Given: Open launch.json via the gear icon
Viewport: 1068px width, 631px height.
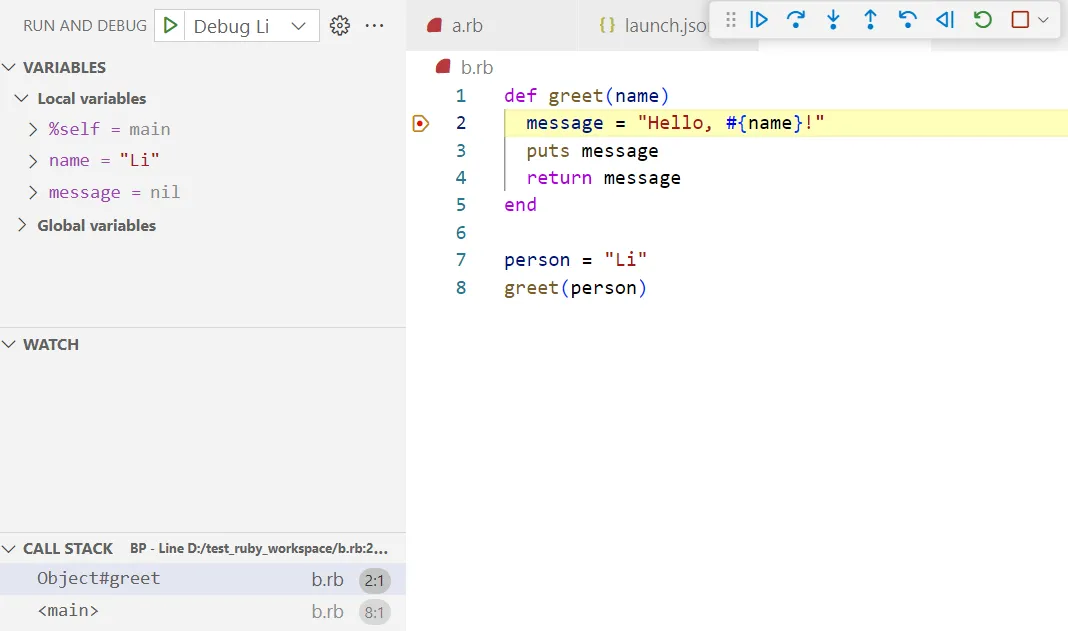Looking at the screenshot, I should tap(340, 25).
